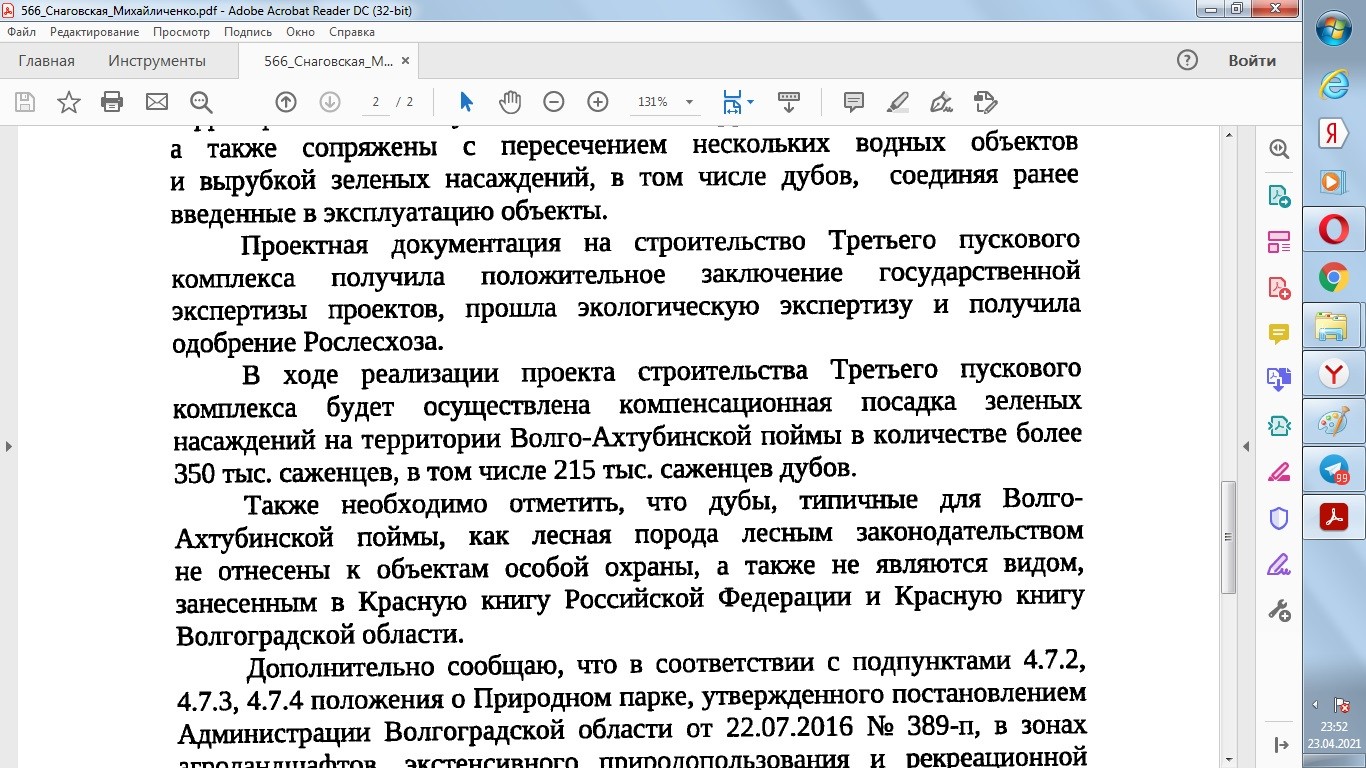This screenshot has height=768, width=1366.
Task: Toggle the left navigation pane open
Action: pyautogui.click(x=8, y=446)
